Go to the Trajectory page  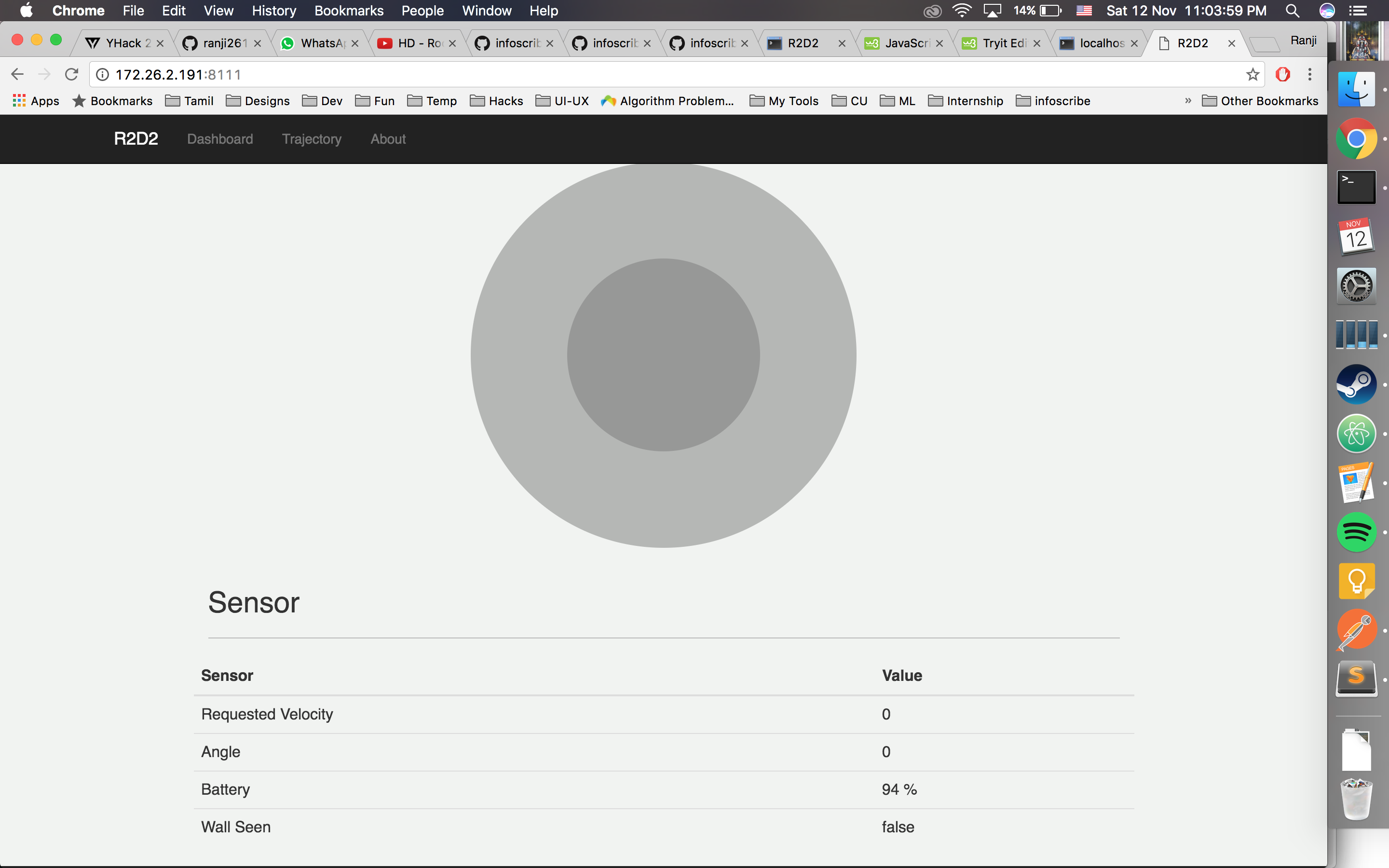coord(312,139)
